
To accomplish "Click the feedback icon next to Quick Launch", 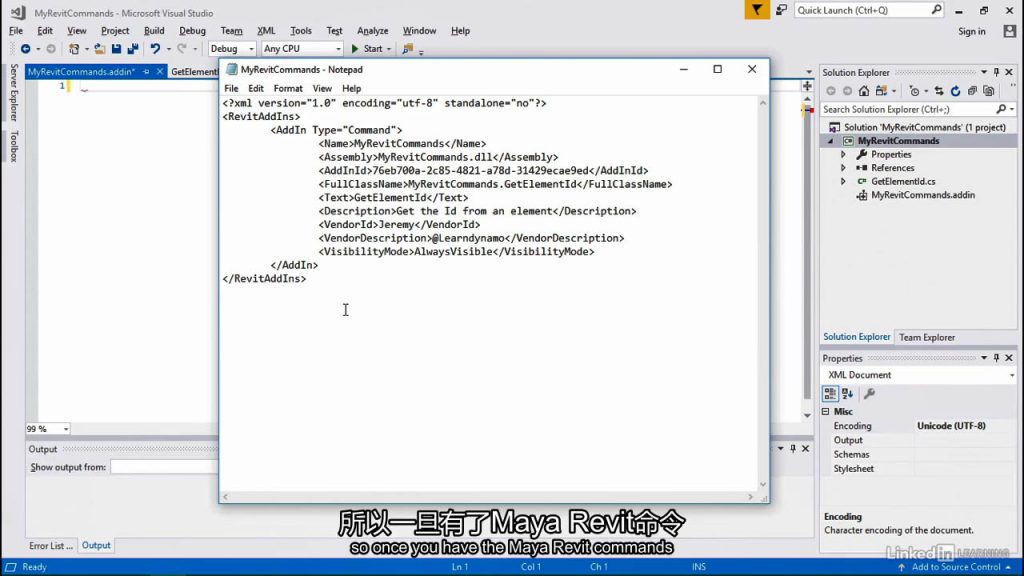I will pyautogui.click(x=781, y=10).
